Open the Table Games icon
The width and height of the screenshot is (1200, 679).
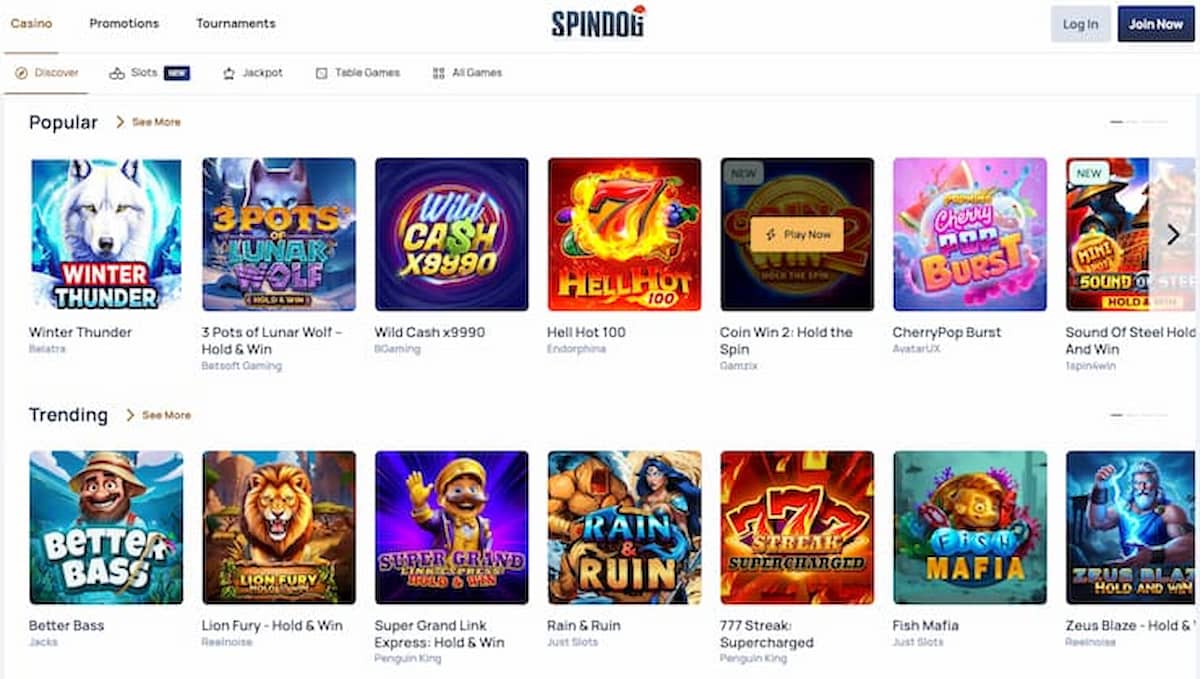point(321,73)
